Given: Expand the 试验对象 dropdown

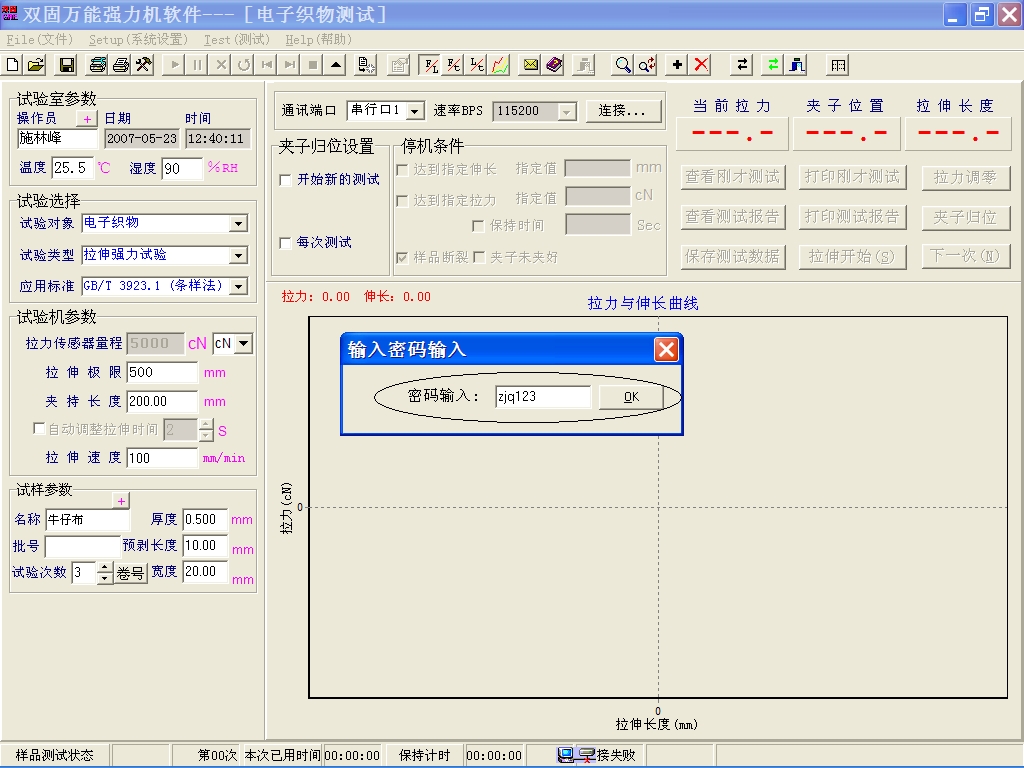Looking at the screenshot, I should click(238, 224).
